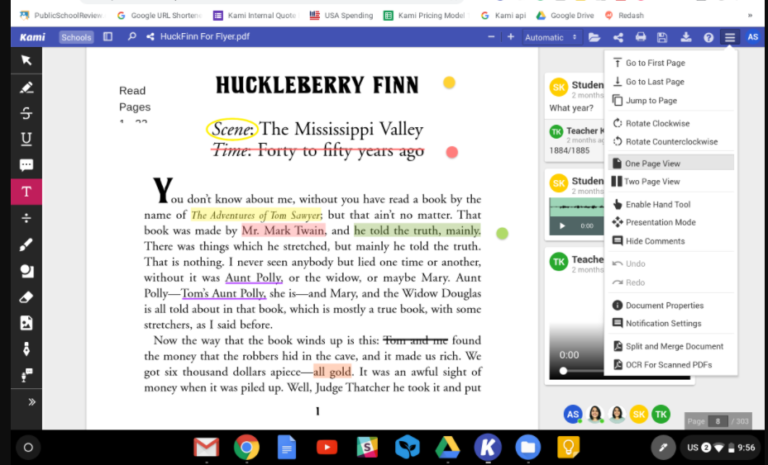Image resolution: width=768 pixels, height=465 pixels.
Task: Open Google Drive bookmark
Action: (x=565, y=16)
